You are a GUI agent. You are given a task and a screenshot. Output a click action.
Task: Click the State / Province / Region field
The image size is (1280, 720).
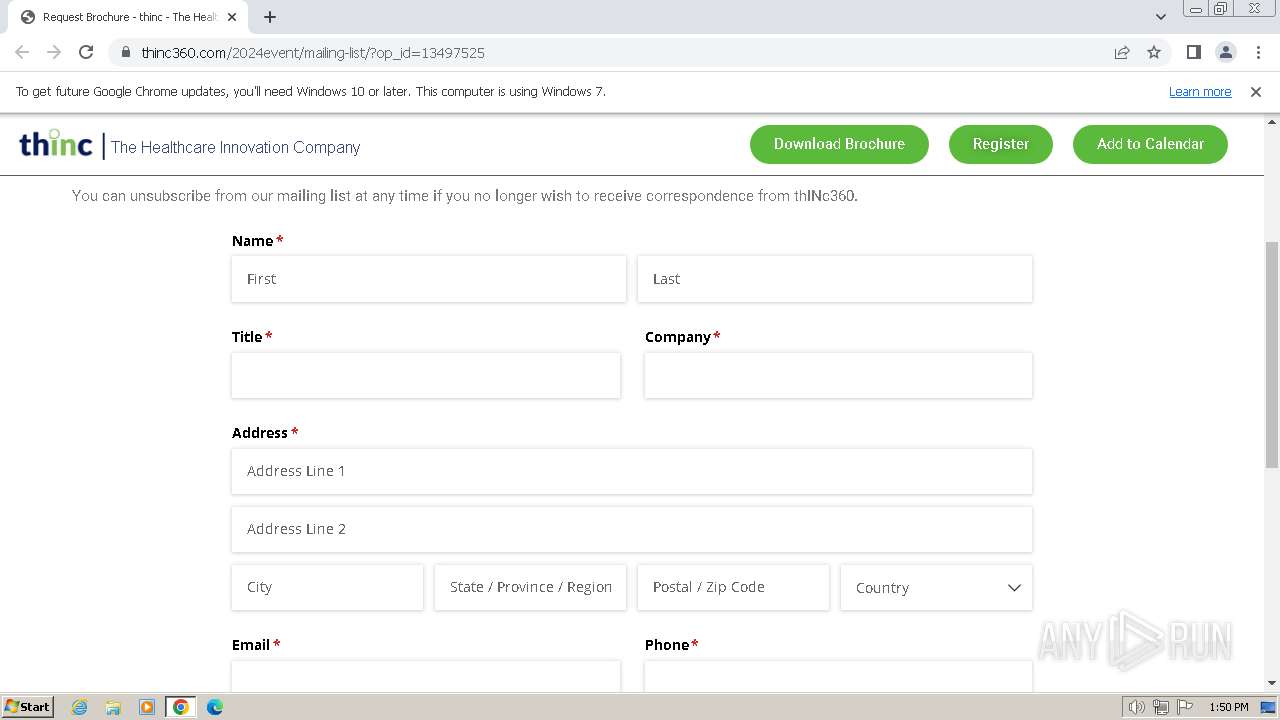[x=530, y=587]
